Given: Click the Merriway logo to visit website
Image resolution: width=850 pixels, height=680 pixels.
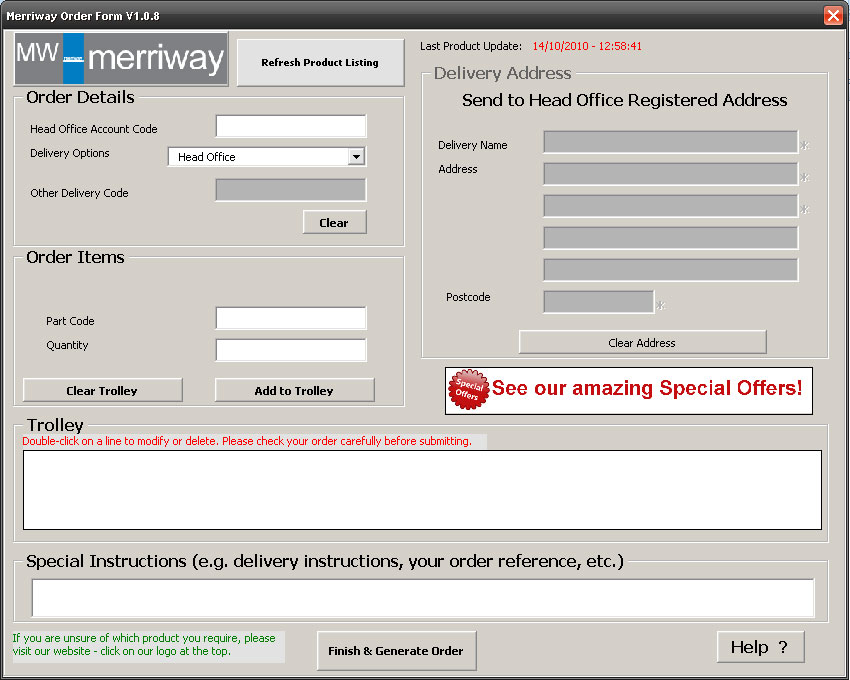Looking at the screenshot, I should tap(121, 58).
